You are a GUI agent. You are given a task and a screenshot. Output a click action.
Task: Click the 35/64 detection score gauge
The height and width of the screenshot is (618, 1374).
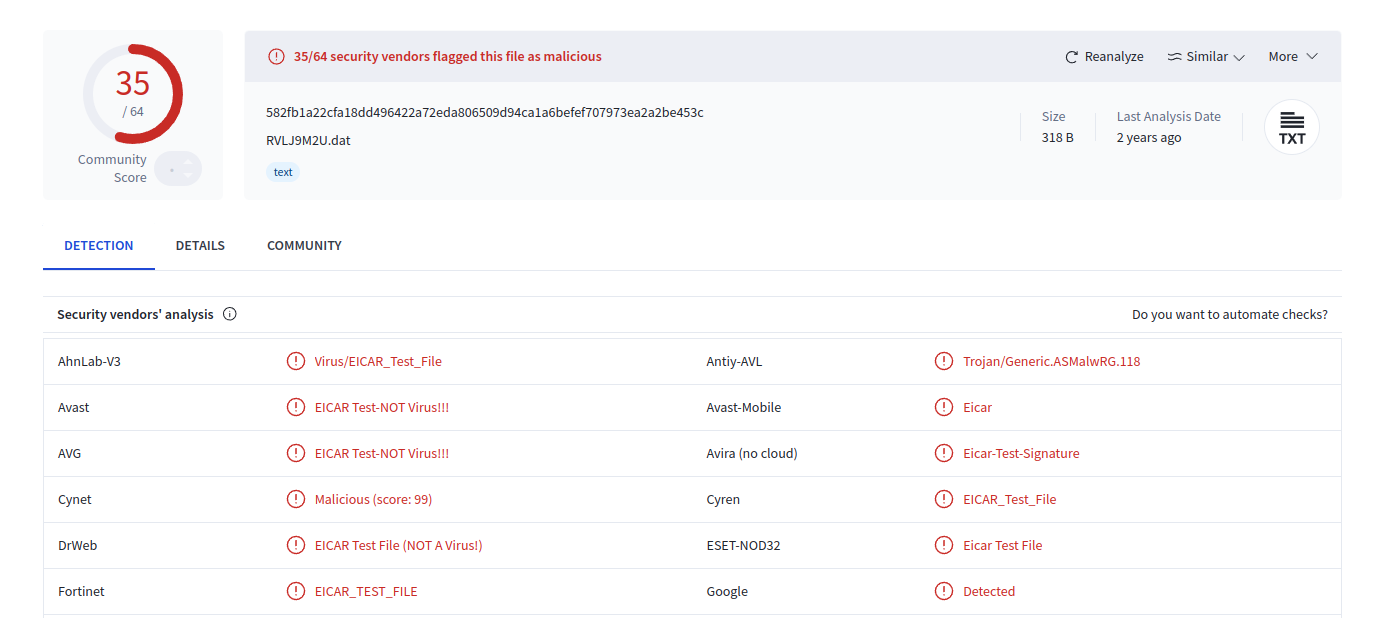(x=133, y=94)
